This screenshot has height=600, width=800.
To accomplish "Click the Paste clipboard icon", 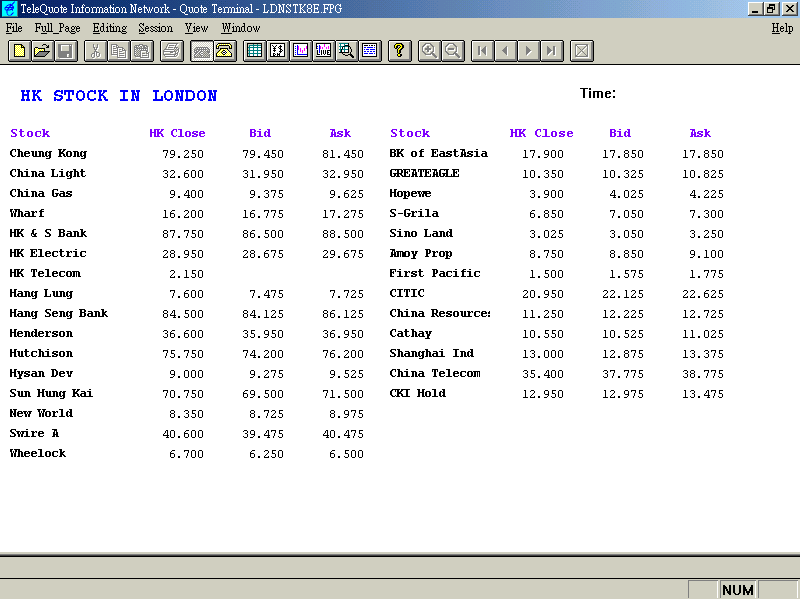I will [142, 51].
